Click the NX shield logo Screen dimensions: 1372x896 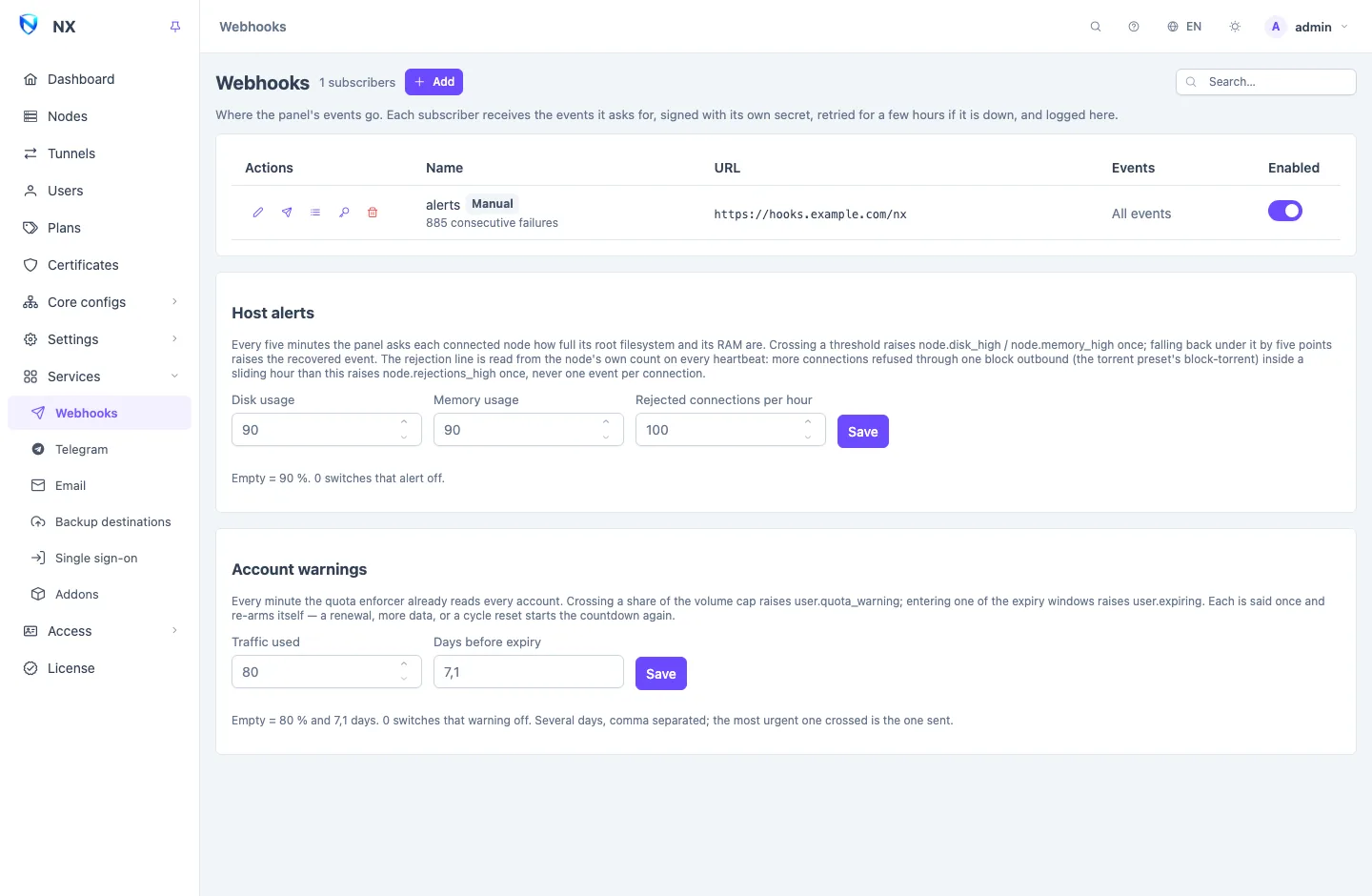[29, 25]
